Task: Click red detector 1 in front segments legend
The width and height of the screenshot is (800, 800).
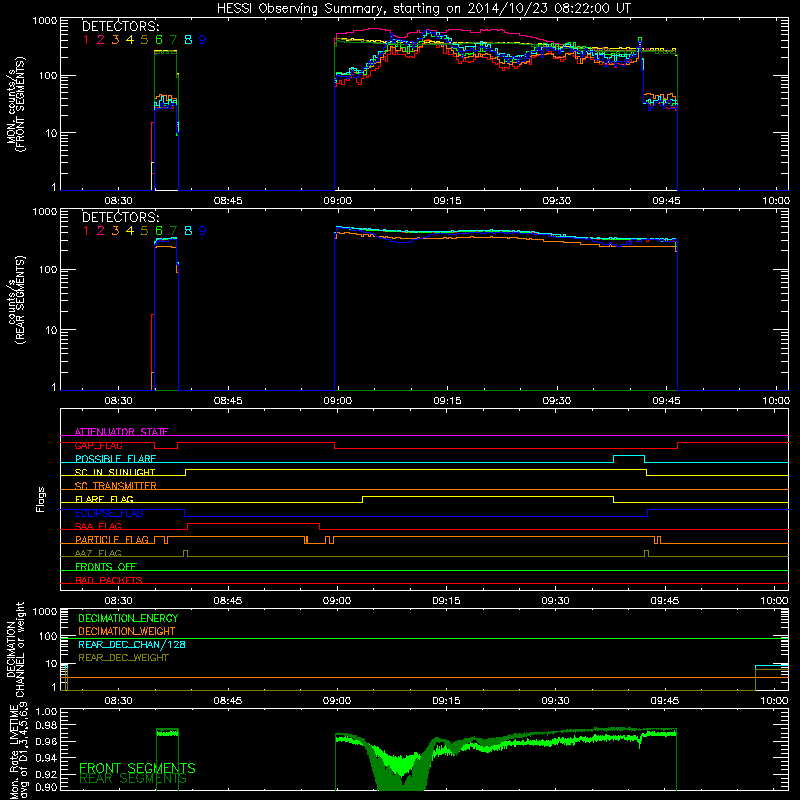Action: point(86,40)
